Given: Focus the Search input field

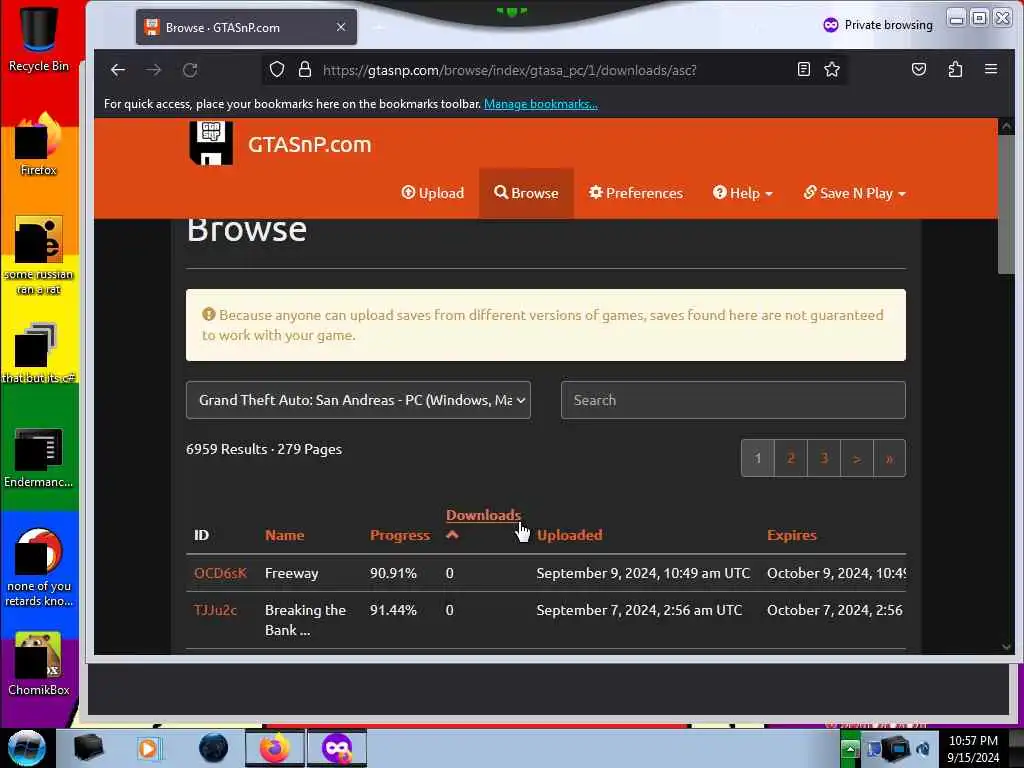Looking at the screenshot, I should click(733, 400).
